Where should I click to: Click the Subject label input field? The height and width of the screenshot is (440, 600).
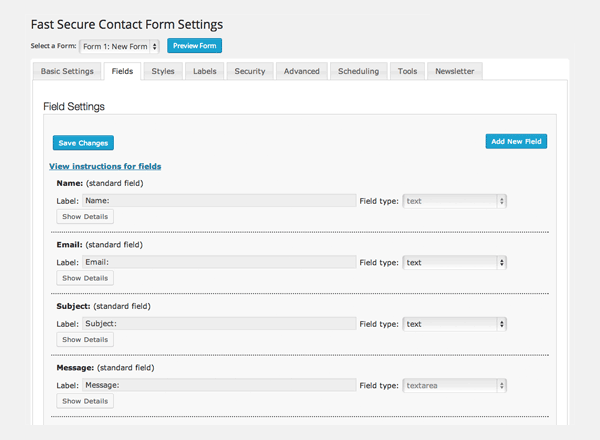219,323
